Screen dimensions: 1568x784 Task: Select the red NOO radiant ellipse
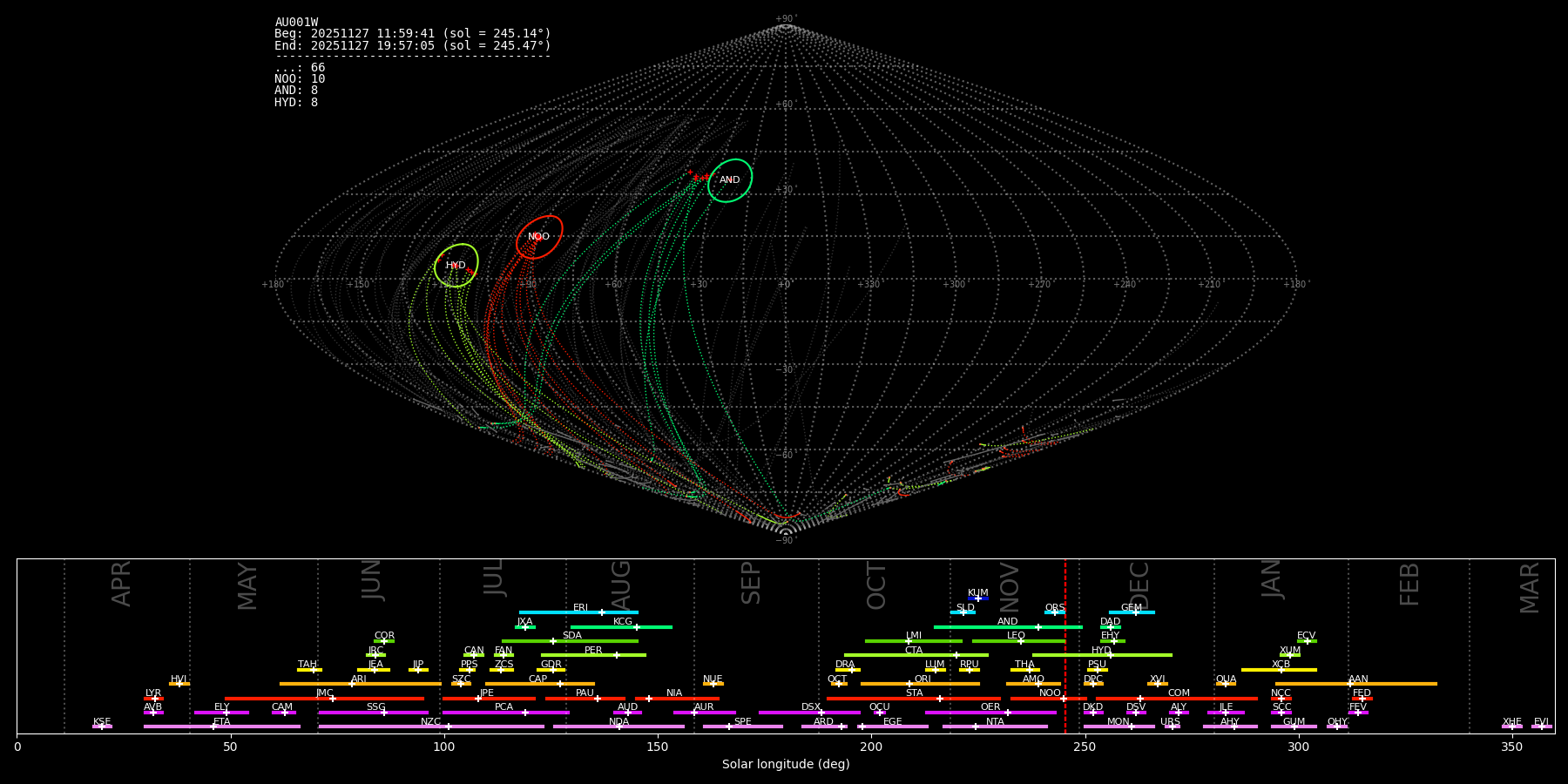click(539, 237)
